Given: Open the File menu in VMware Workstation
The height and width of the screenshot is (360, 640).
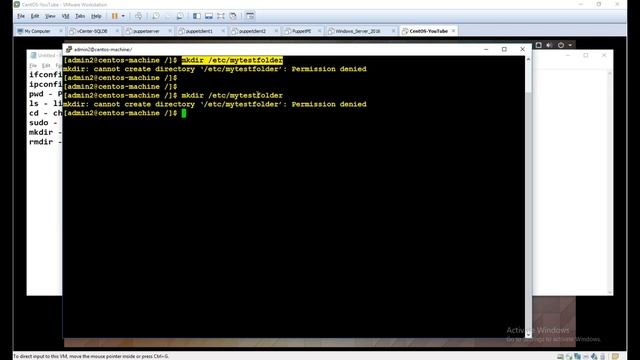Looking at the screenshot, I should pos(21,16).
